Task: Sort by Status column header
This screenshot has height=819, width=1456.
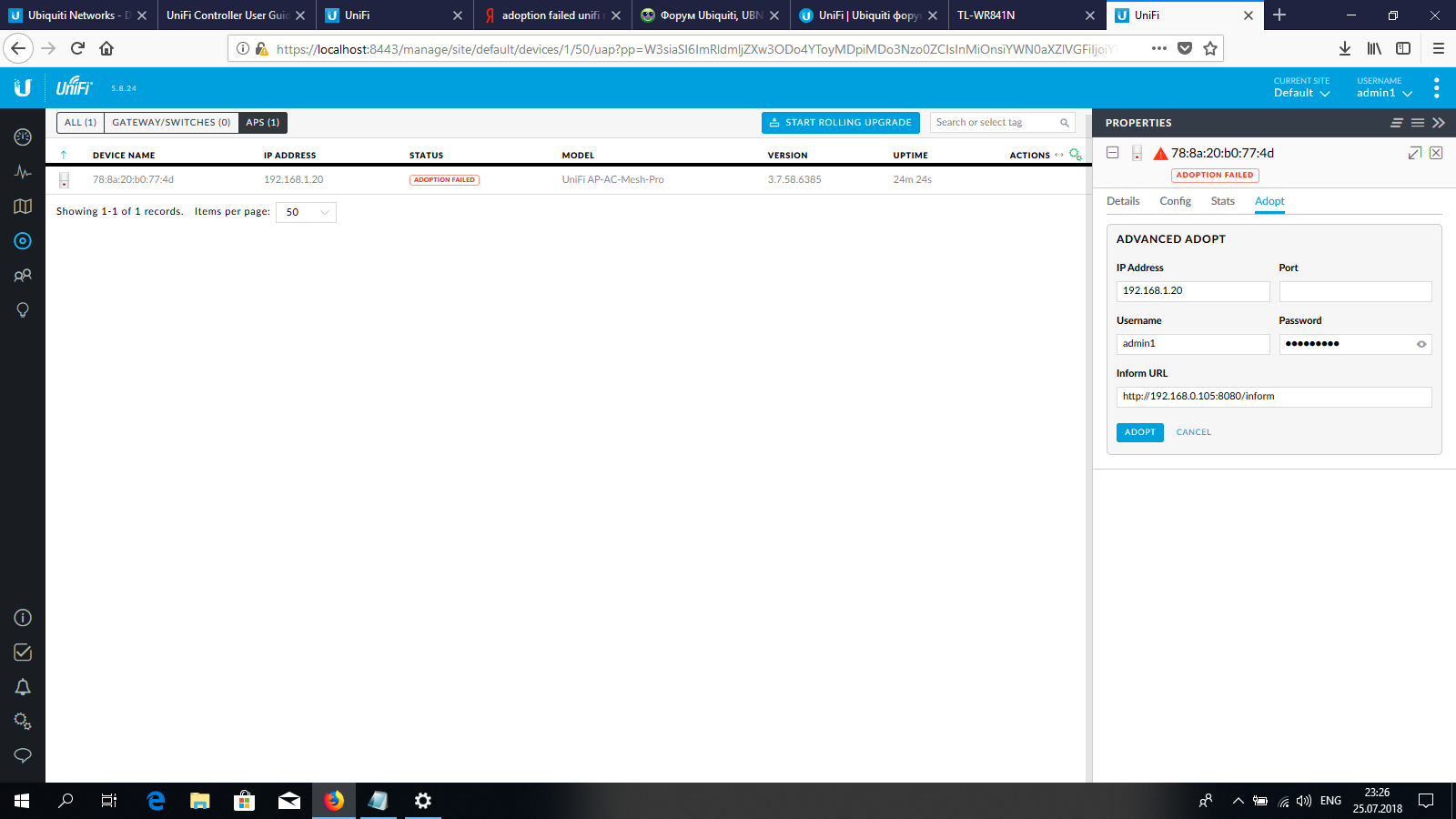Action: [426, 156]
